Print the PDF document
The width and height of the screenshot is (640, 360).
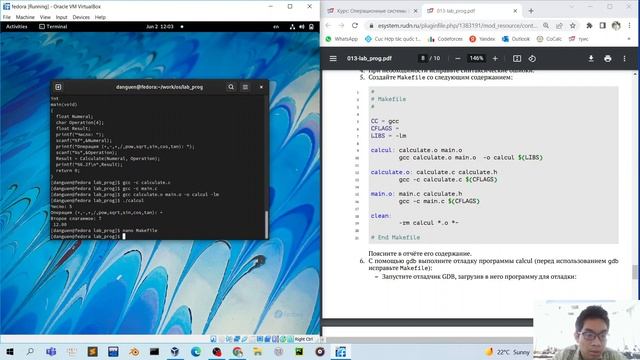pos(608,58)
